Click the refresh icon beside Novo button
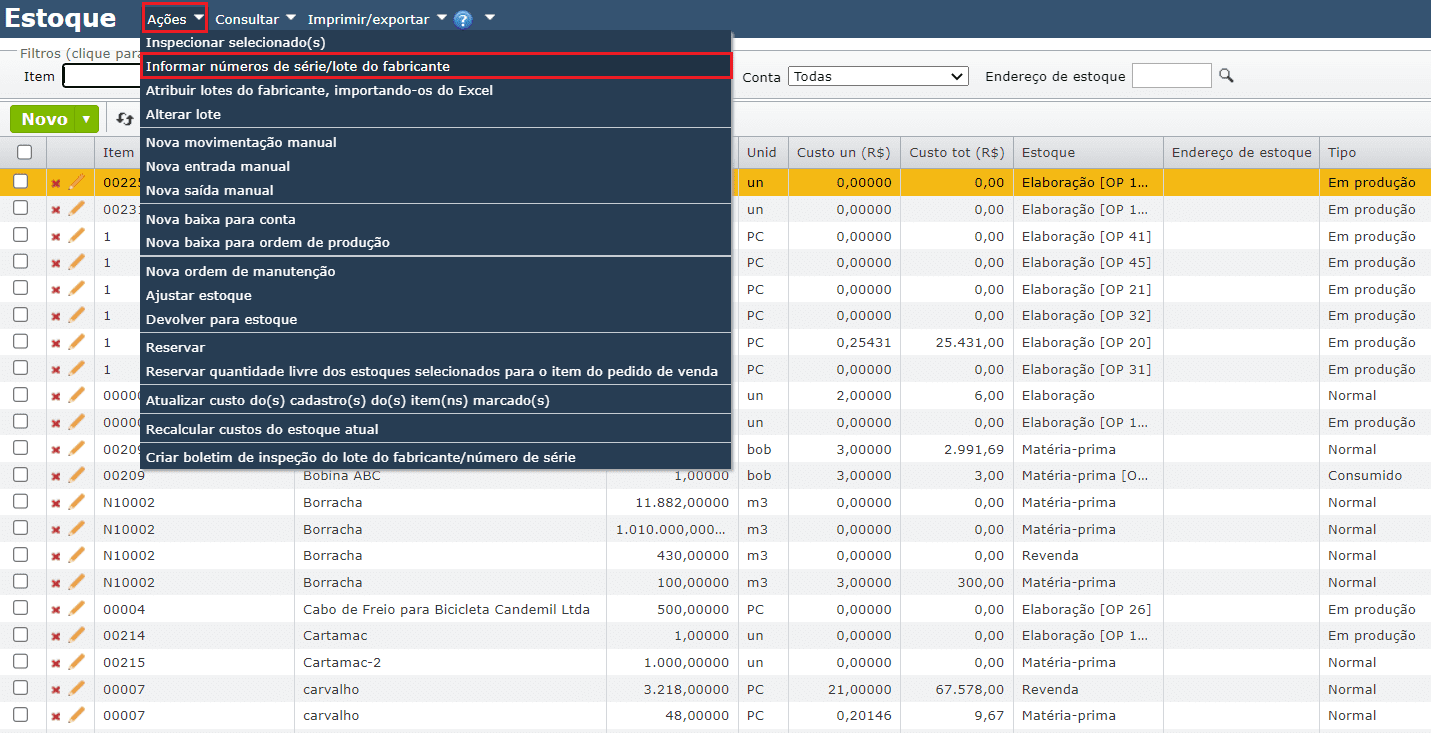Image resolution: width=1431 pixels, height=733 pixels. point(125,119)
